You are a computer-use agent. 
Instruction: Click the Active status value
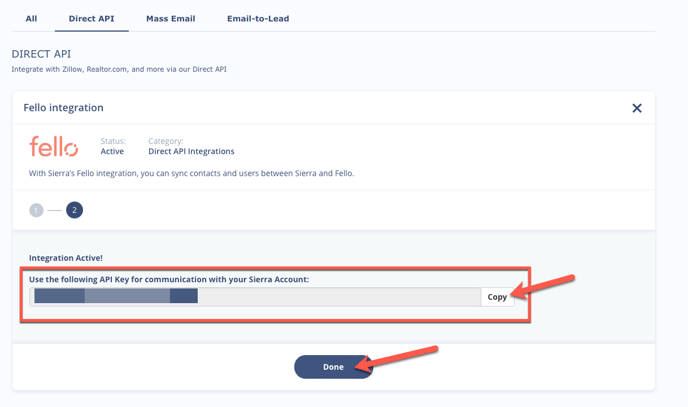pyautogui.click(x=112, y=151)
